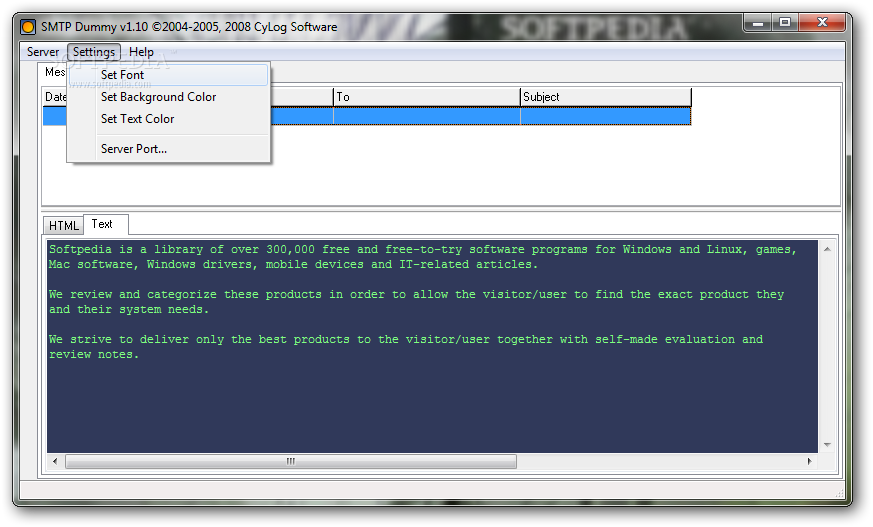
Task: Close the SMTP Dummy window
Action: [x=822, y=23]
